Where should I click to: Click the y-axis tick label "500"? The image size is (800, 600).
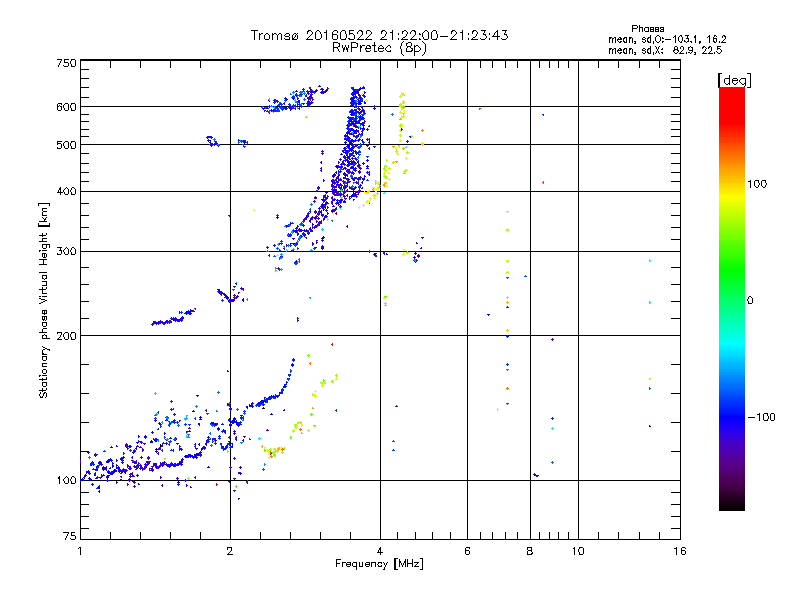pos(66,145)
